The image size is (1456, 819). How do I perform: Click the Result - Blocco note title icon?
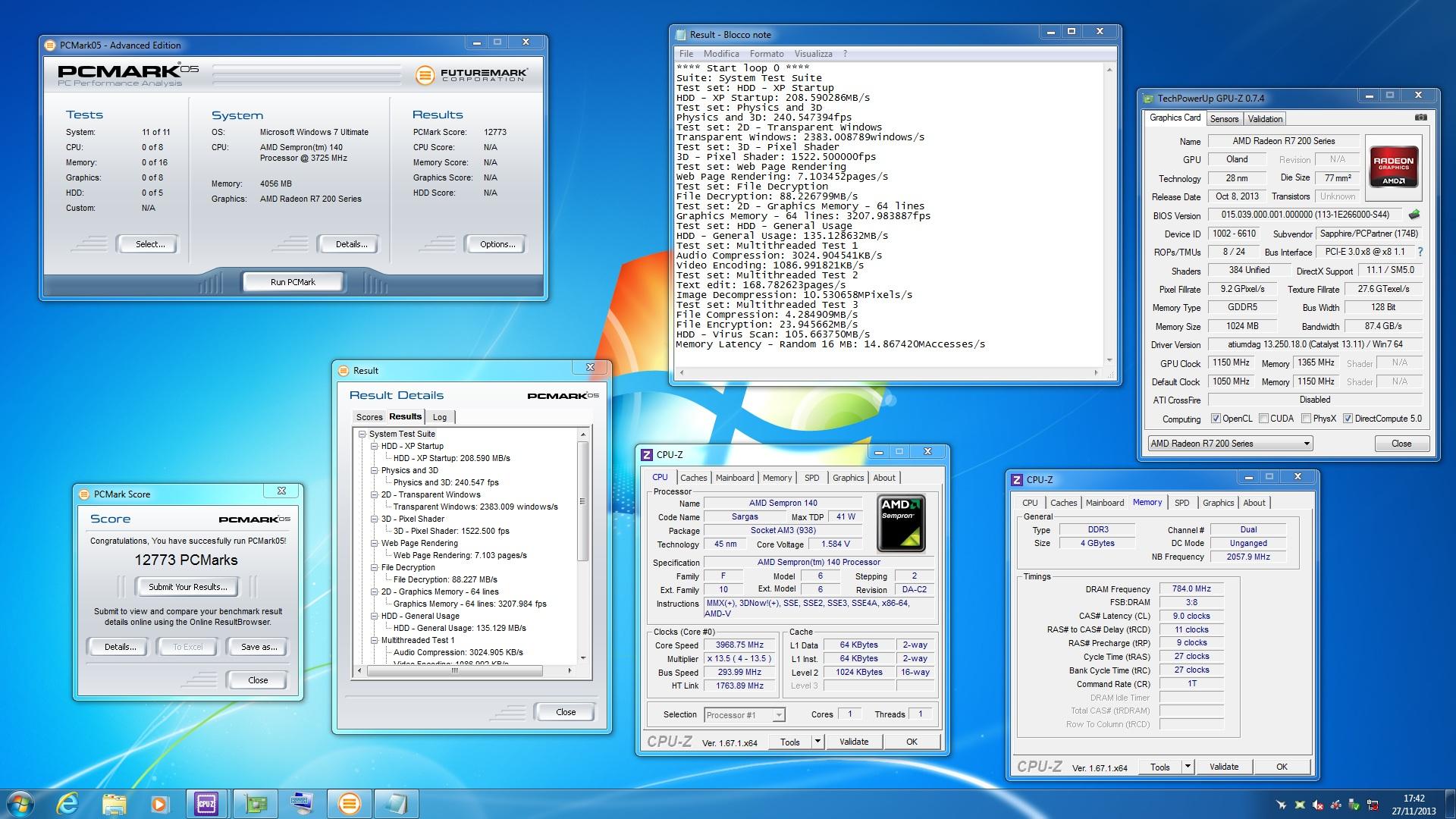click(x=680, y=34)
